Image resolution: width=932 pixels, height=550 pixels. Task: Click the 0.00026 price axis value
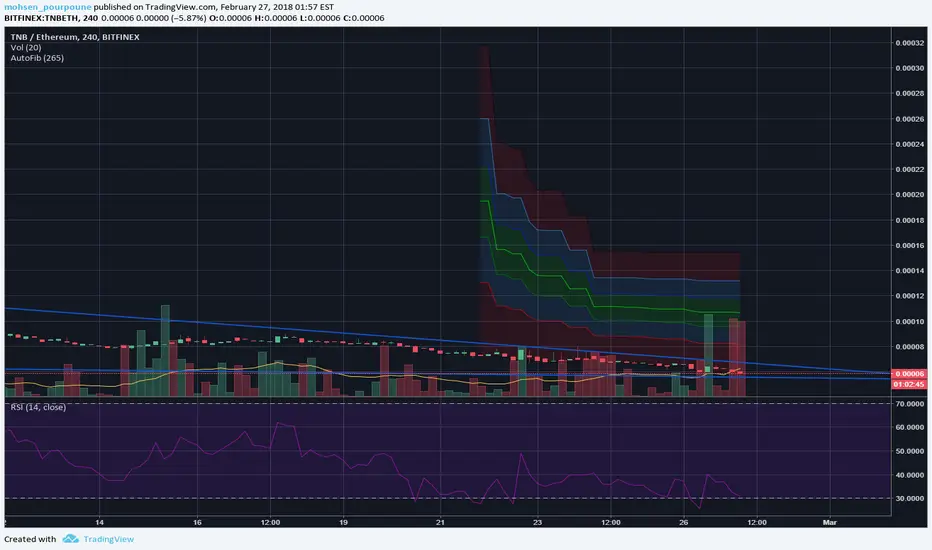coord(909,119)
